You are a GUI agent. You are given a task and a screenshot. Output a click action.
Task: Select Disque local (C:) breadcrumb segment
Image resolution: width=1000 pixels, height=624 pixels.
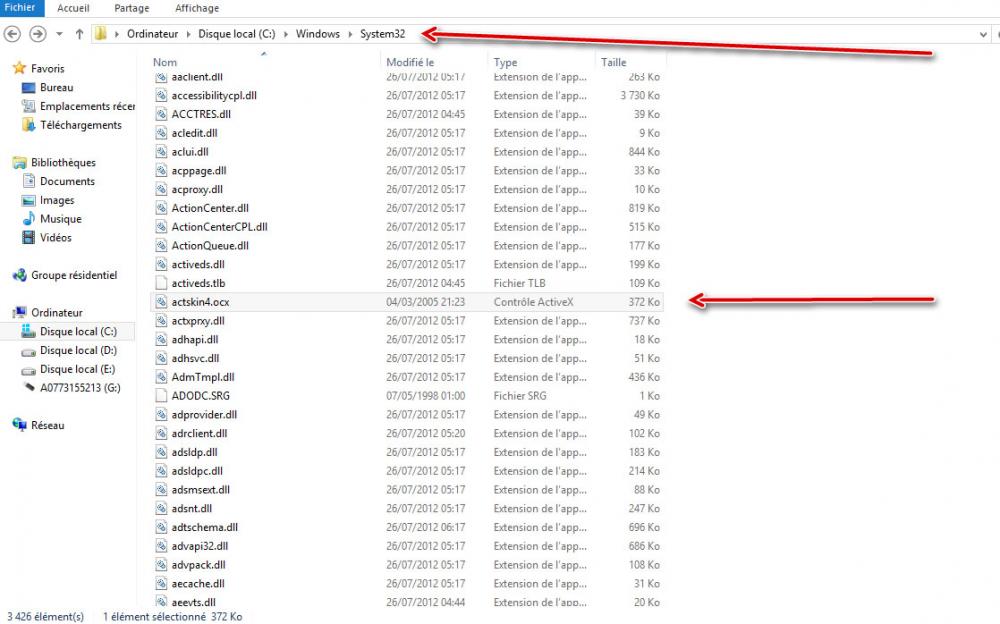[x=237, y=34]
